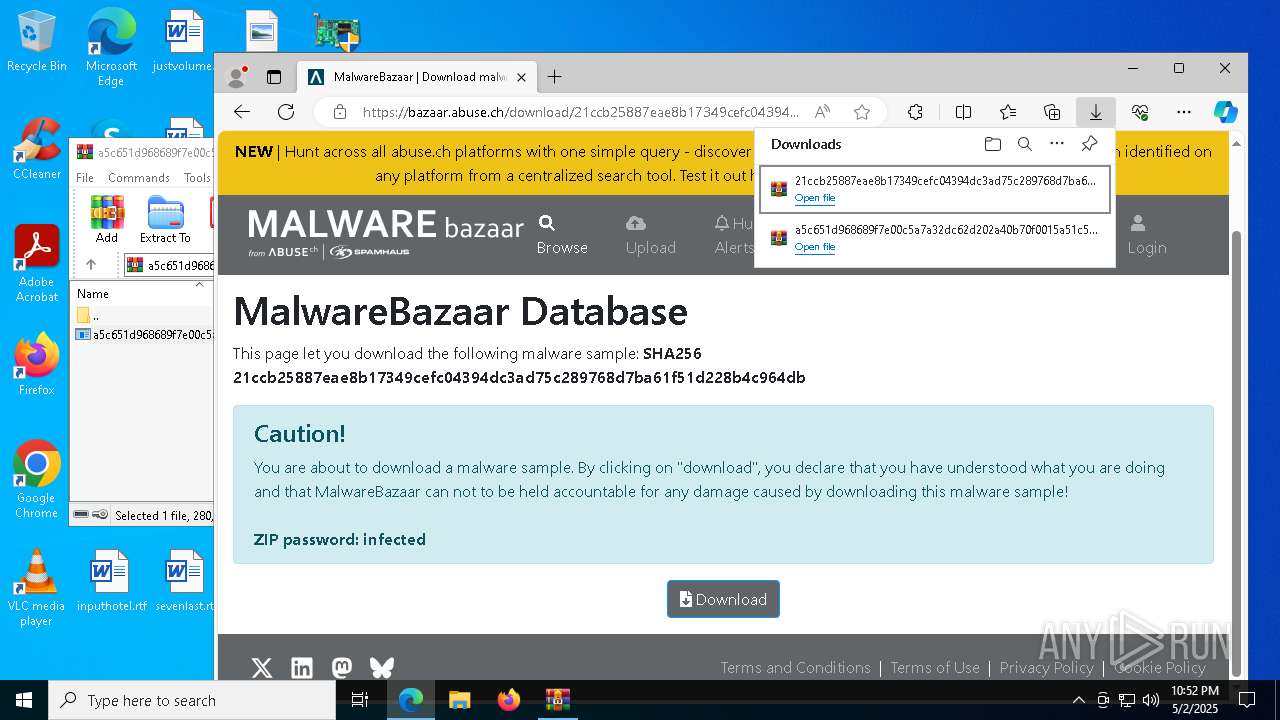
Task: Pin the Downloads panel
Action: 1089,144
